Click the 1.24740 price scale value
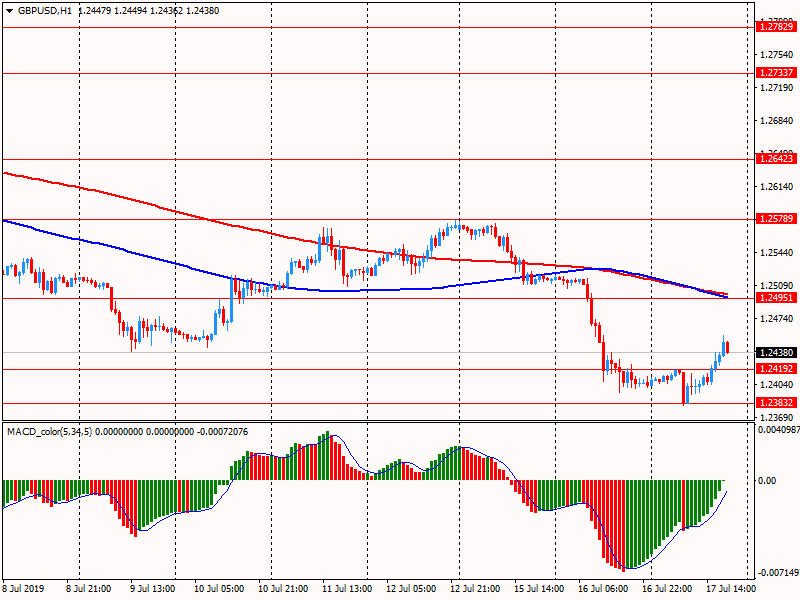This screenshot has height=600, width=800. pyautogui.click(x=777, y=319)
